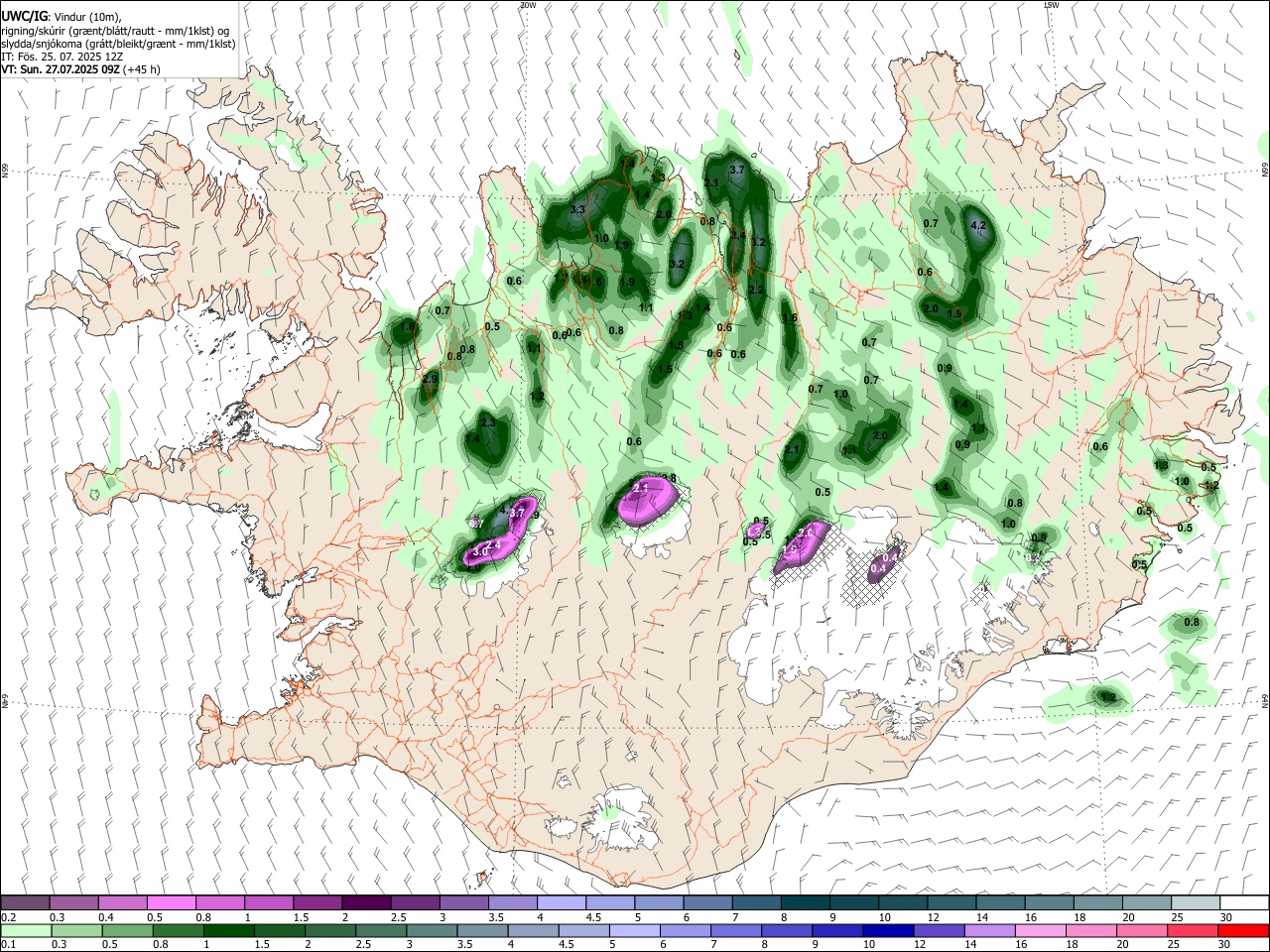The image size is (1270, 952).
Task: Select the '0.2' label in the upper snow legend
Action: [x=7, y=917]
